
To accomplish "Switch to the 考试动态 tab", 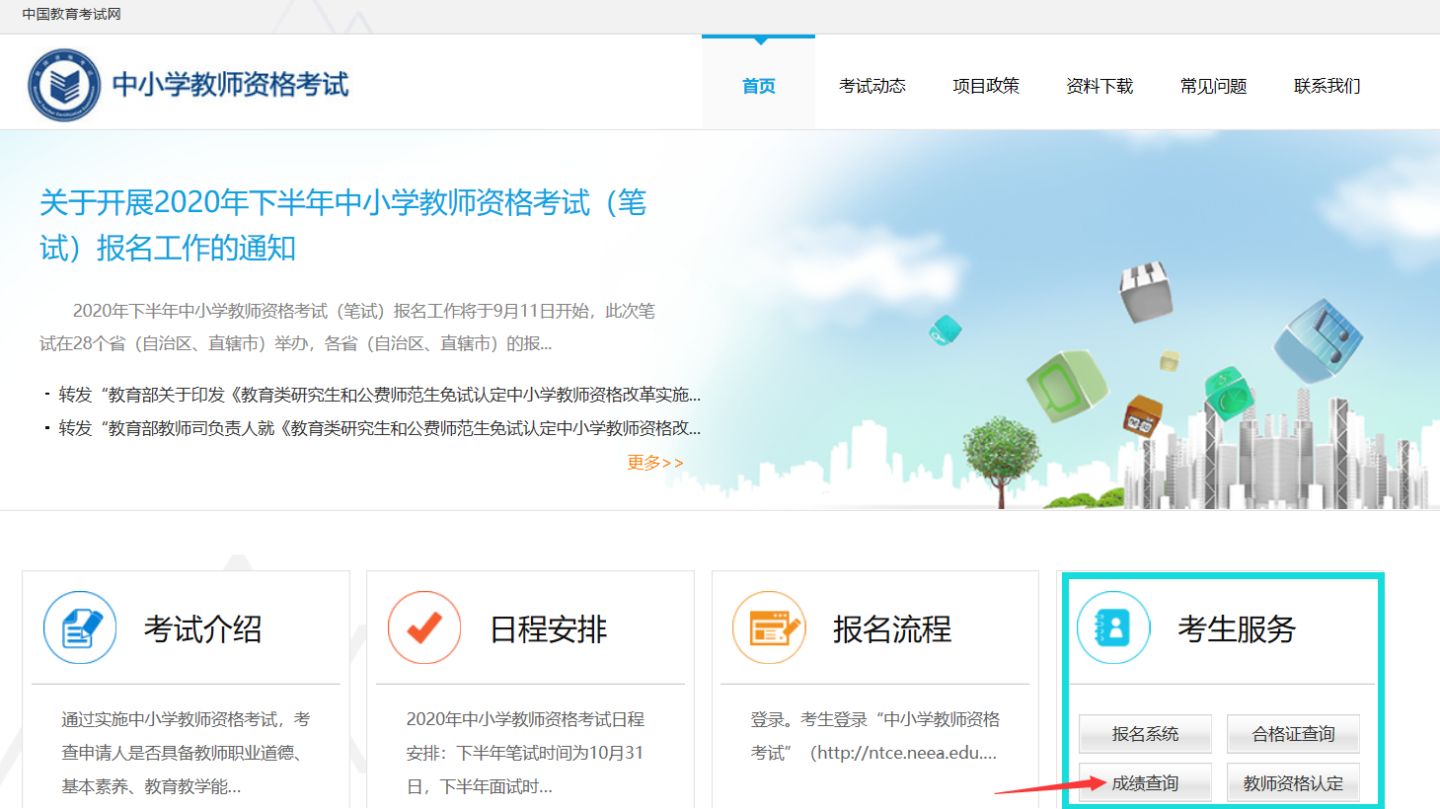I will [x=871, y=86].
